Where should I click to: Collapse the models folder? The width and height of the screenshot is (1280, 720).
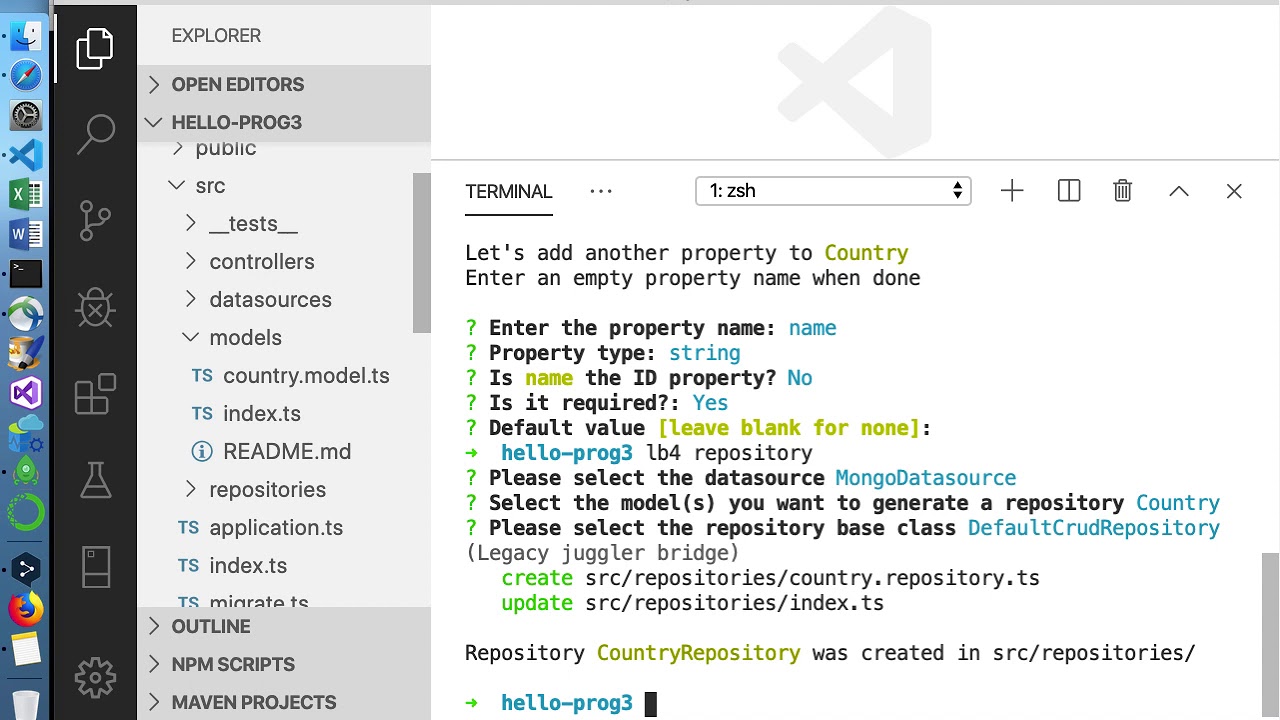click(245, 337)
